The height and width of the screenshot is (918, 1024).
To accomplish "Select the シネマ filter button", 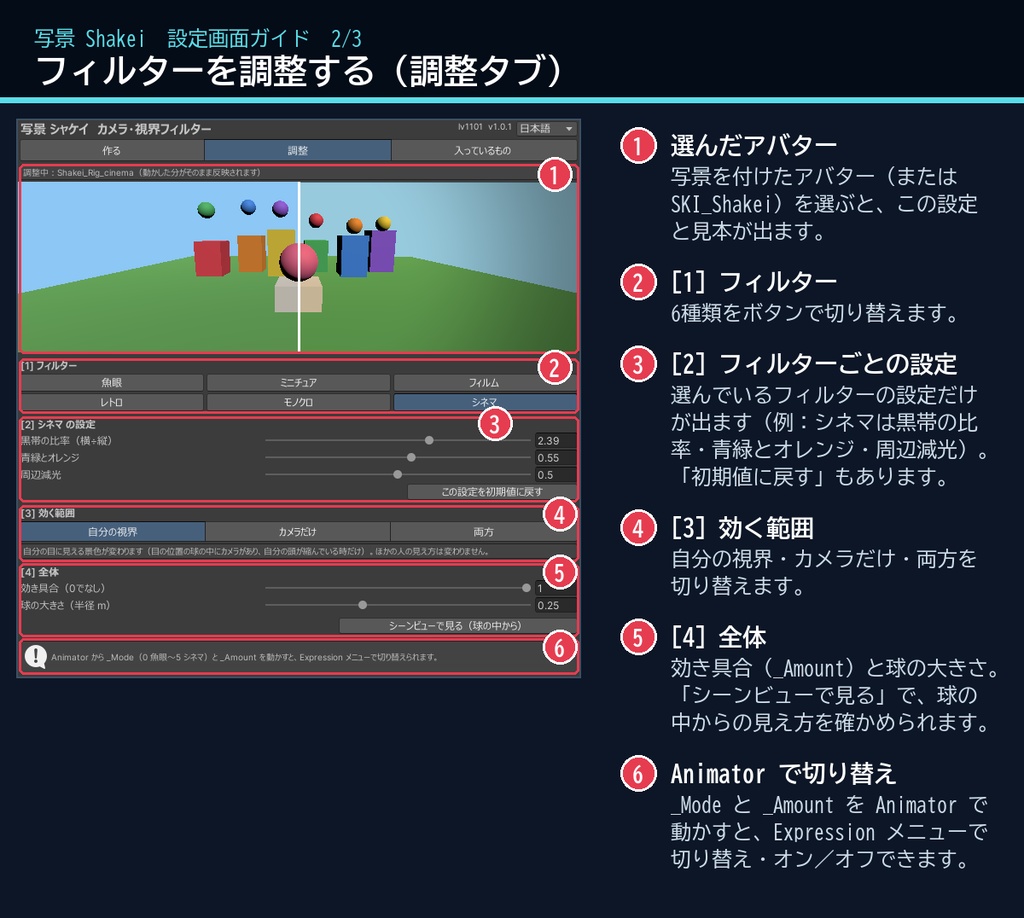I will point(485,402).
